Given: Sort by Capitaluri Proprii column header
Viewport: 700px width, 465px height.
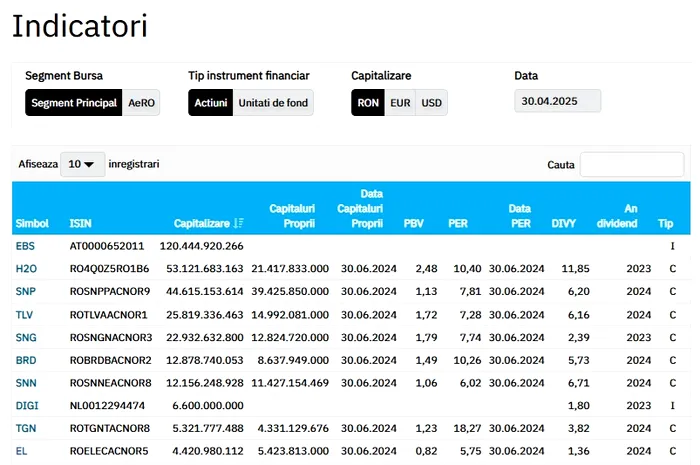Looking at the screenshot, I should [292, 216].
